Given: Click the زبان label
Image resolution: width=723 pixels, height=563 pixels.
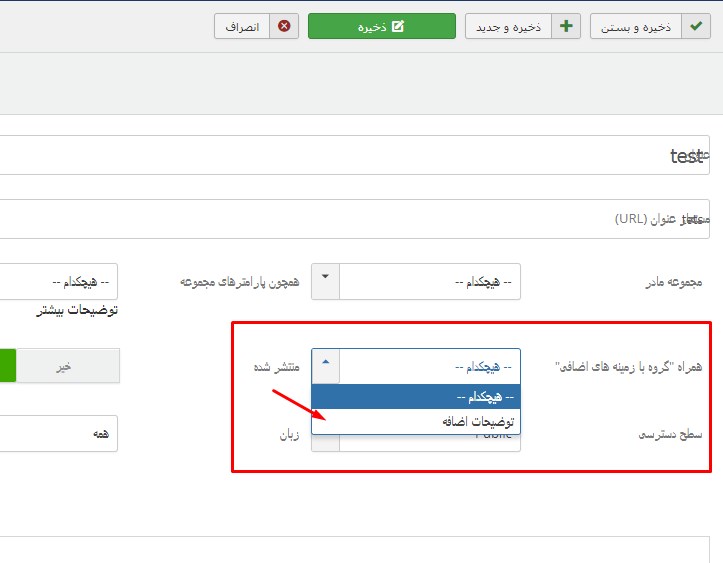Looking at the screenshot, I should [290, 434].
